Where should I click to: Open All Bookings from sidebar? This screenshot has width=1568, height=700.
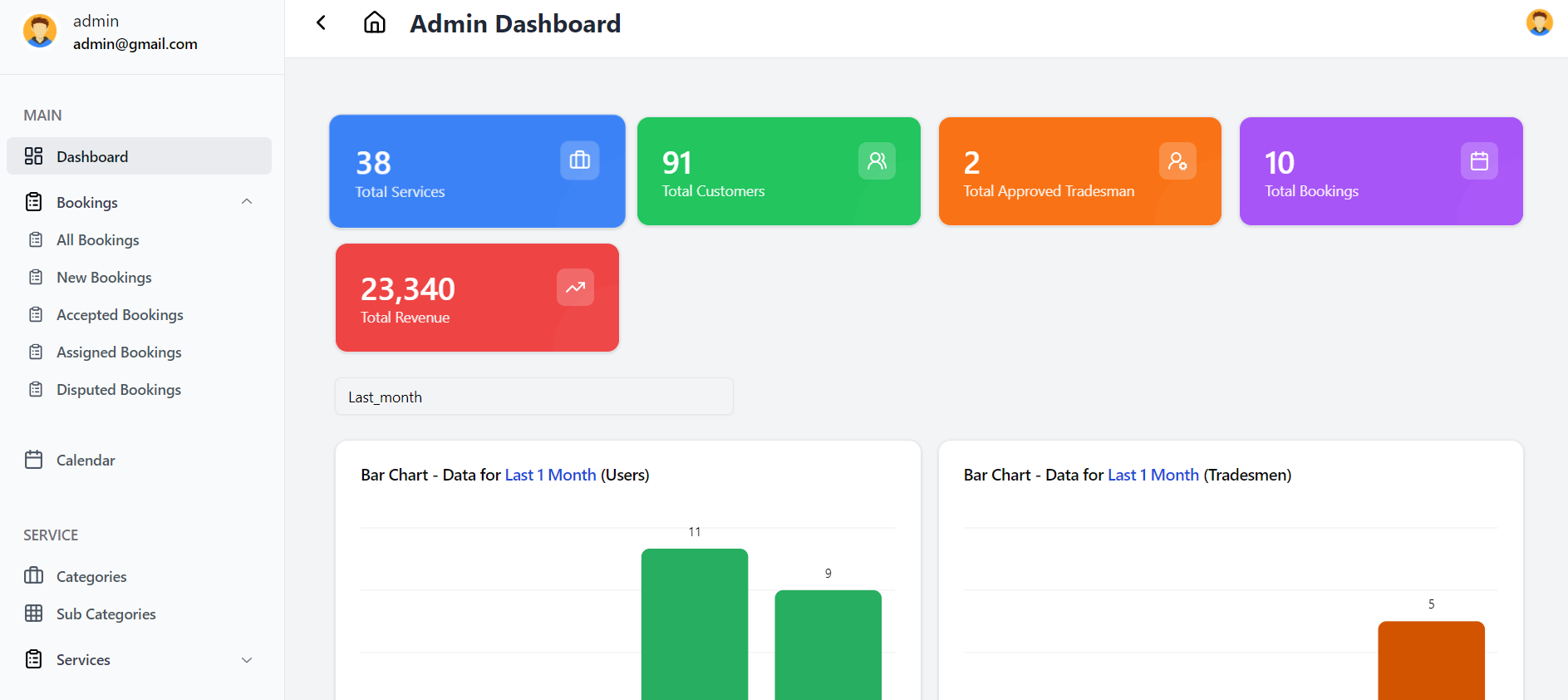pyautogui.click(x=97, y=240)
